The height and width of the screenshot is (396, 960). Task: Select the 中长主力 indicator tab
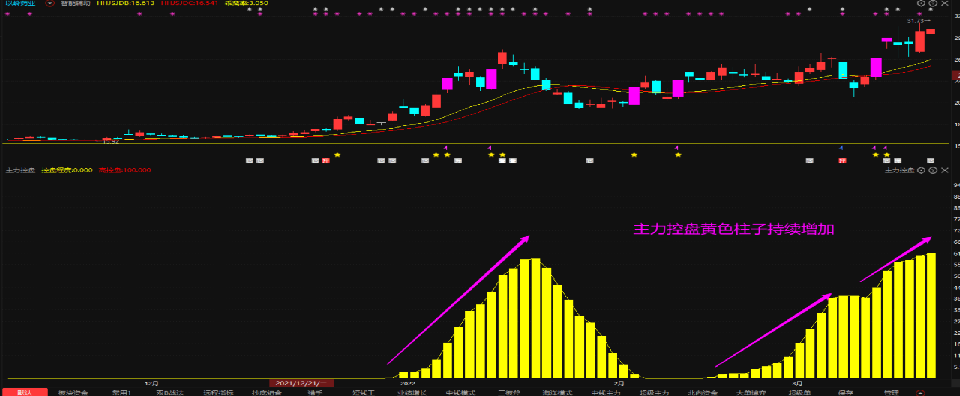[x=606, y=392]
